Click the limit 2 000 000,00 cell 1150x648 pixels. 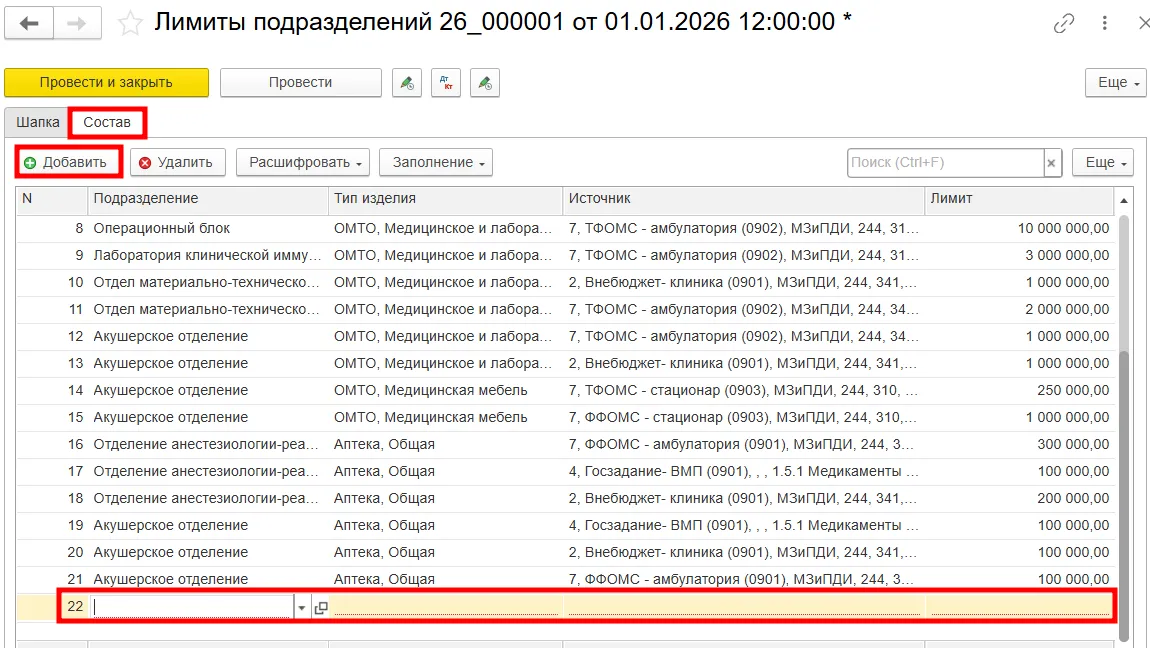pos(1019,310)
